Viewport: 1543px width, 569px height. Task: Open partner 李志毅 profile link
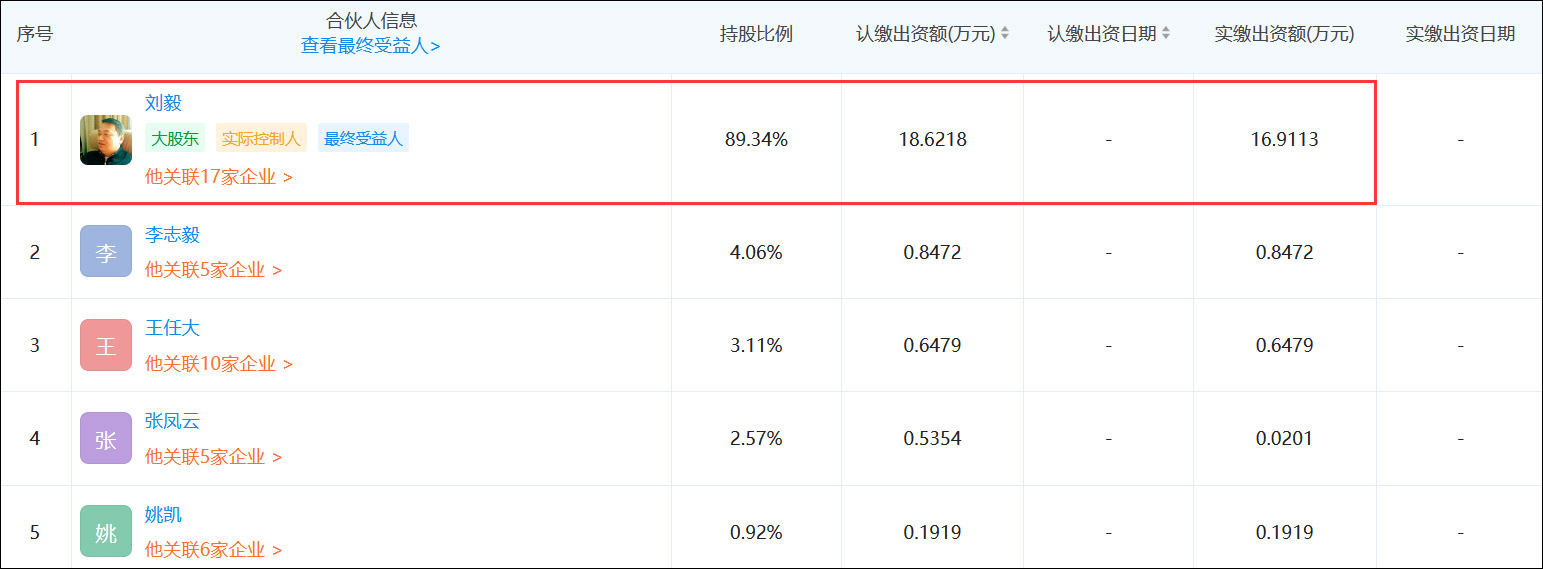[172, 235]
